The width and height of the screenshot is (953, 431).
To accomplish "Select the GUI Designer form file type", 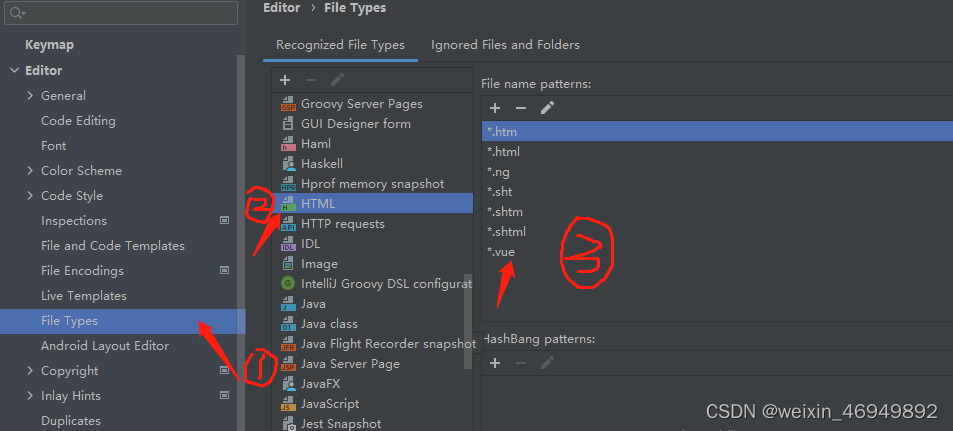I will click(373, 124).
